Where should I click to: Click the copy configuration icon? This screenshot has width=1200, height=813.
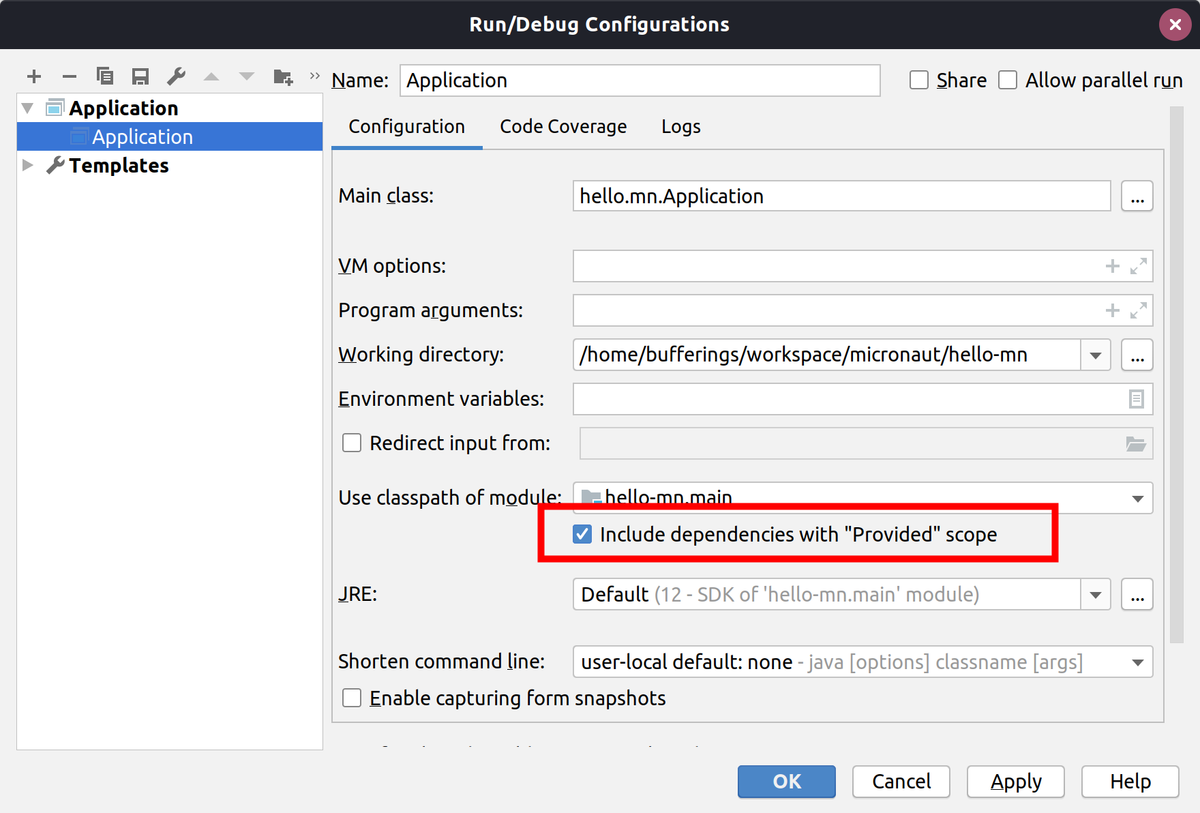[104, 77]
